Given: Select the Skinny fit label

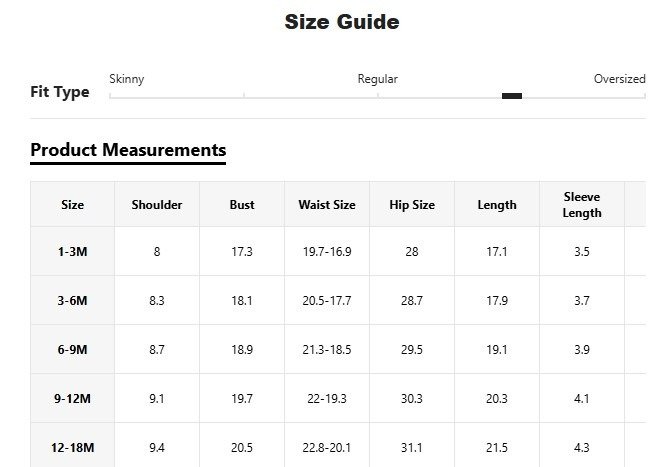Looking at the screenshot, I should click(126, 79).
